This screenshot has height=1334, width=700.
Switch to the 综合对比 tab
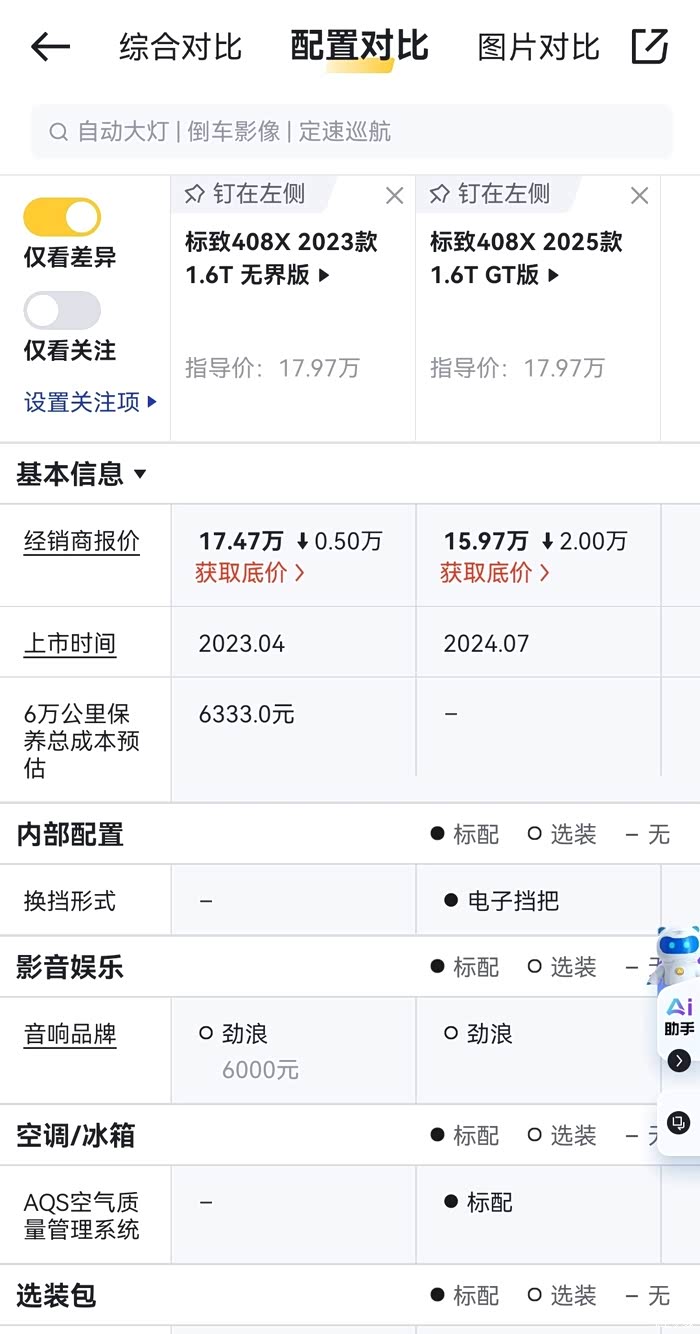[x=180, y=47]
